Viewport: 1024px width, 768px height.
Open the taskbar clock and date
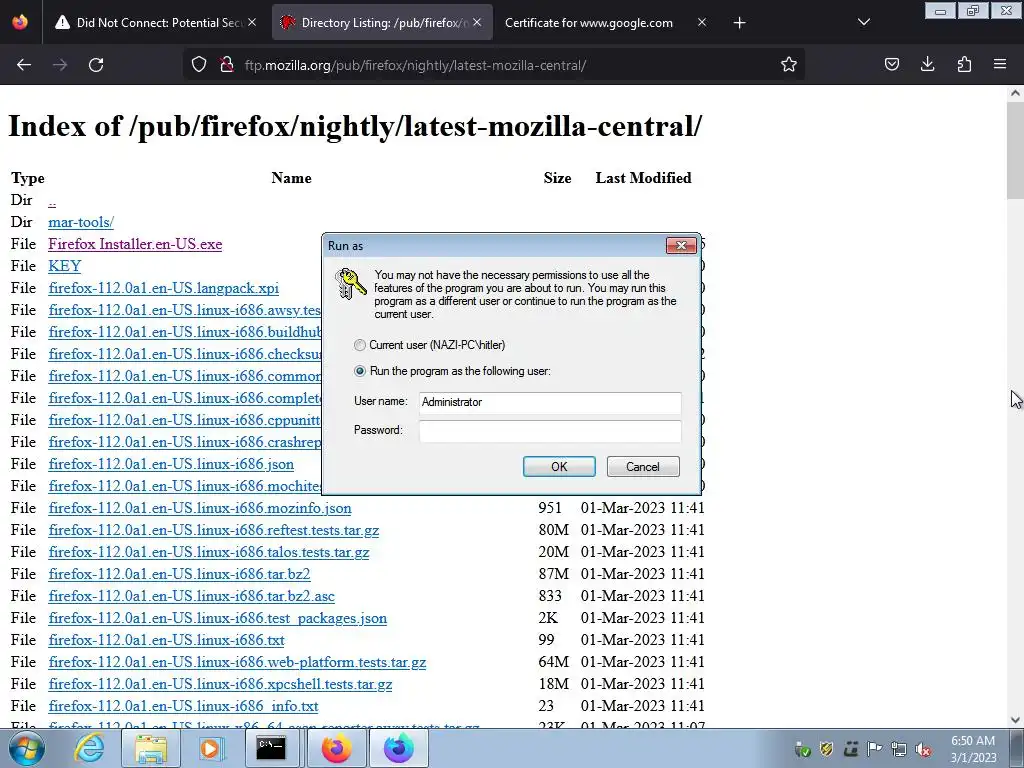[x=973, y=749]
